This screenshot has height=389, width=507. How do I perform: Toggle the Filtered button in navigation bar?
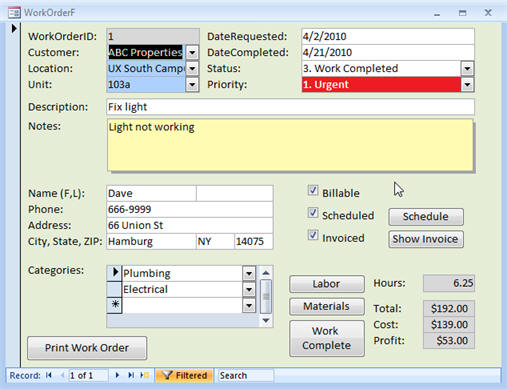(184, 375)
